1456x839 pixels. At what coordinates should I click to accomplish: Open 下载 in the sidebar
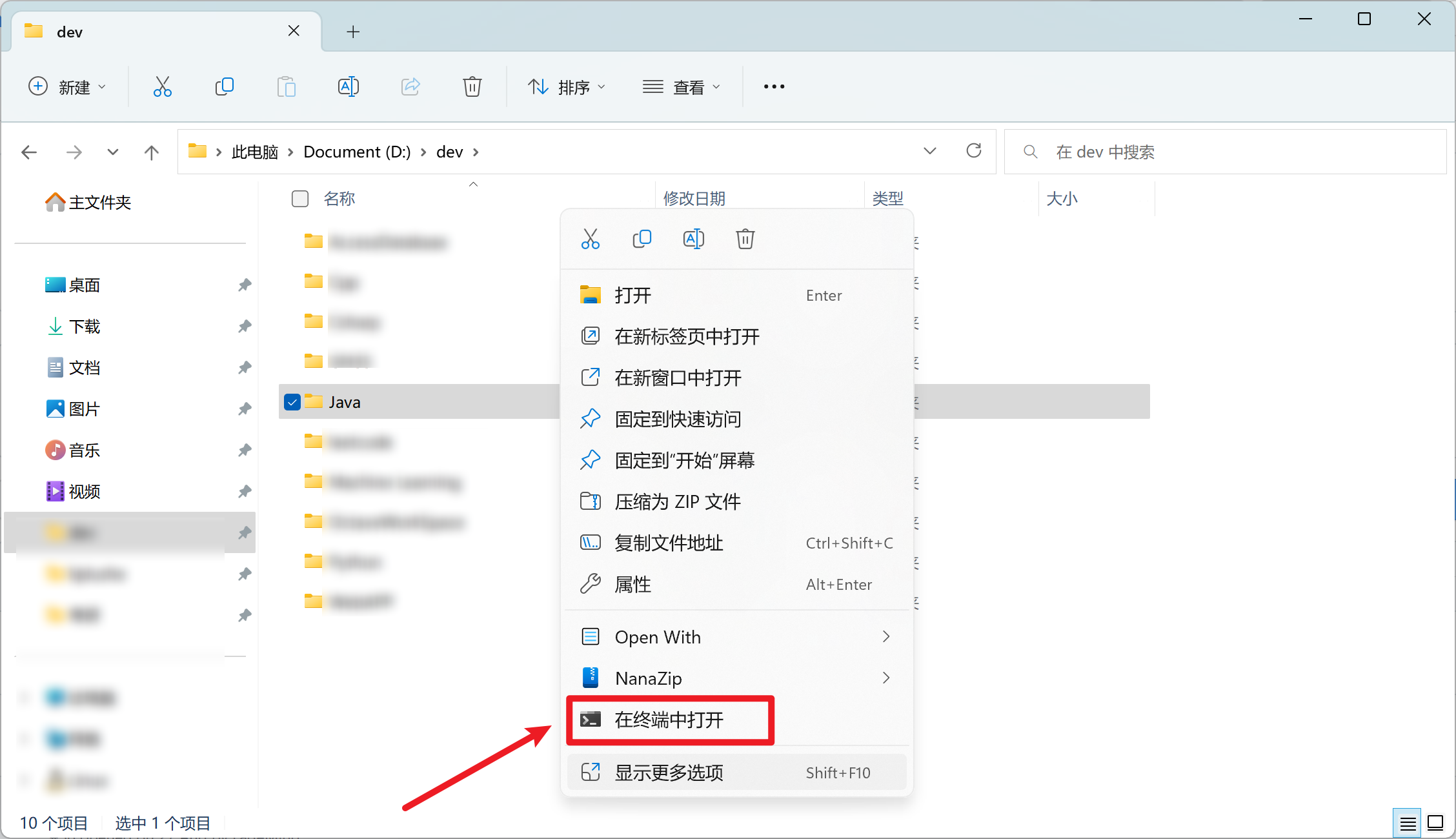coord(74,327)
